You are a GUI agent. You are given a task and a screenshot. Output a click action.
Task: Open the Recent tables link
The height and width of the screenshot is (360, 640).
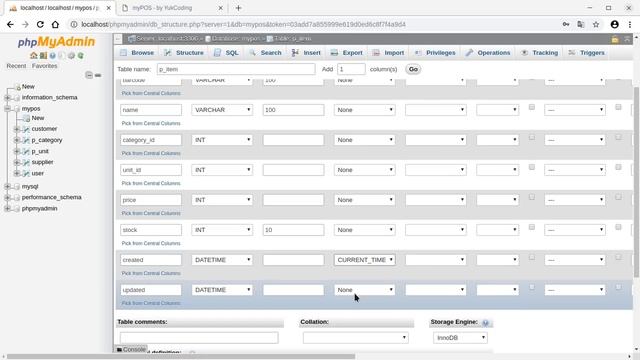click(16, 66)
